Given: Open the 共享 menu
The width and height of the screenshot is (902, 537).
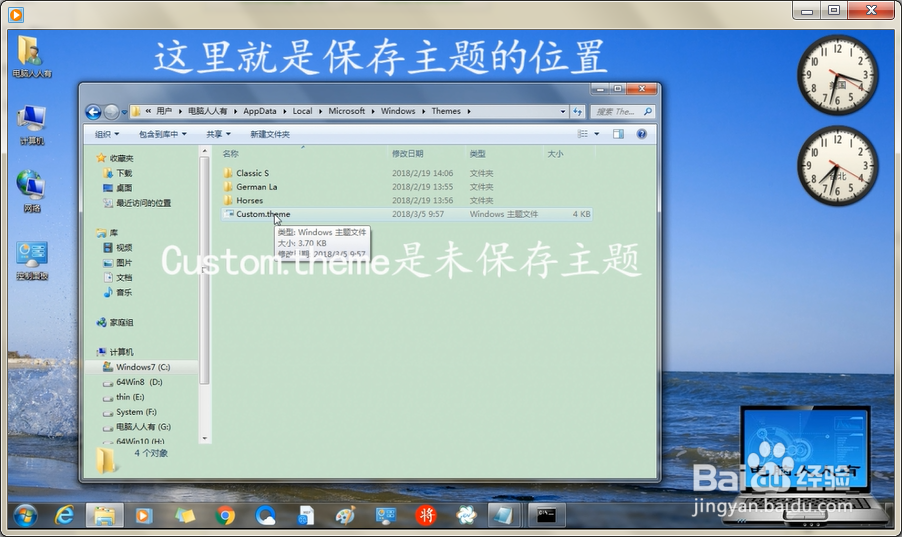Looking at the screenshot, I should click(219, 134).
